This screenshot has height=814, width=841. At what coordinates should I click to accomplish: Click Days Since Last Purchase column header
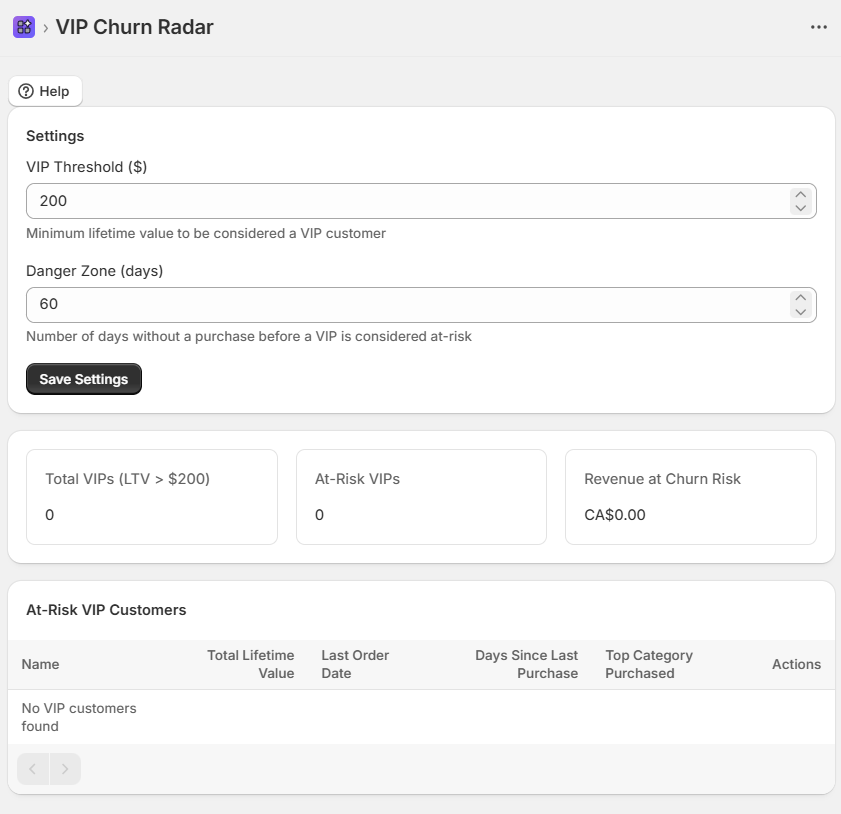click(526, 664)
